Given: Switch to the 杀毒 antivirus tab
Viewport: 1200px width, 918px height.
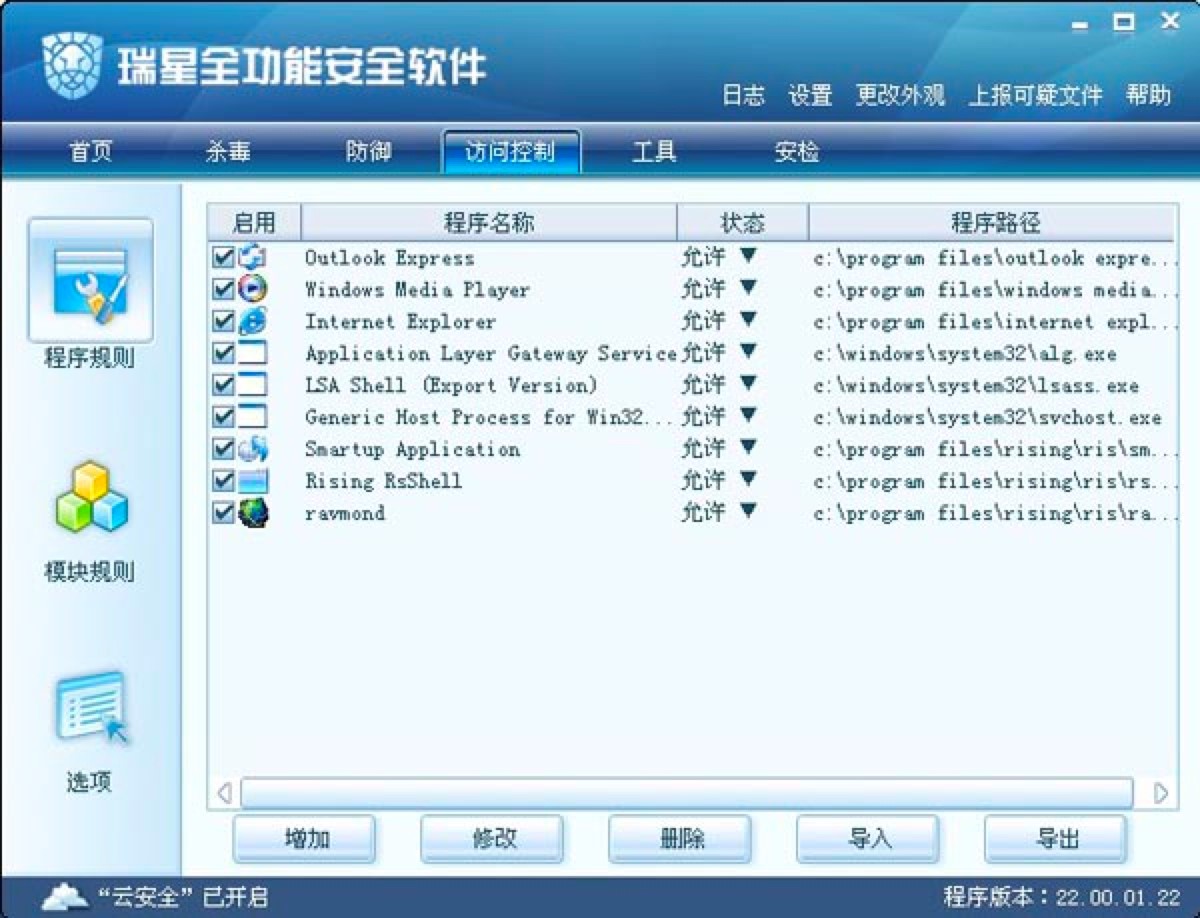Looking at the screenshot, I should (228, 152).
